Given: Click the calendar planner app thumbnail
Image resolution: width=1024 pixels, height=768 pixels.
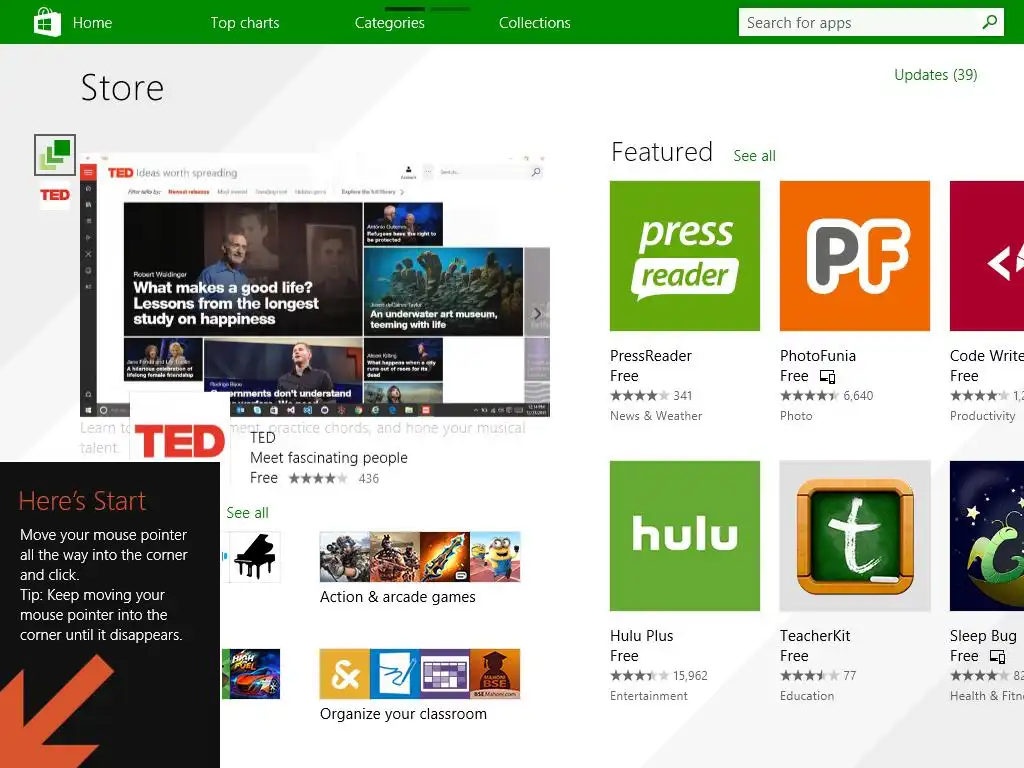Looking at the screenshot, I should 445,674.
